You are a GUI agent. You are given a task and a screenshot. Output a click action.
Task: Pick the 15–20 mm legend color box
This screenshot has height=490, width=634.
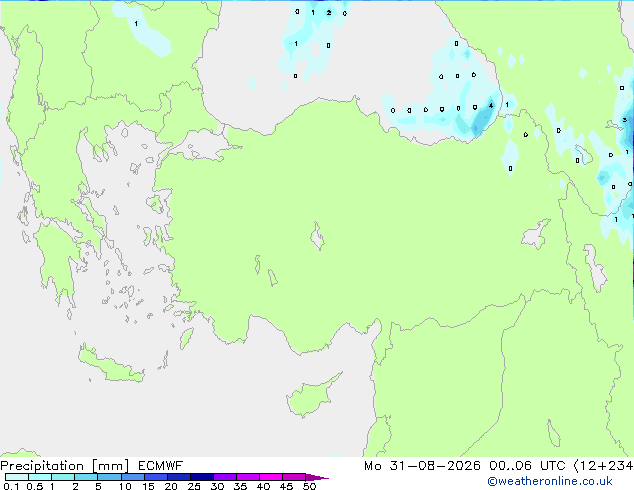pos(155,477)
